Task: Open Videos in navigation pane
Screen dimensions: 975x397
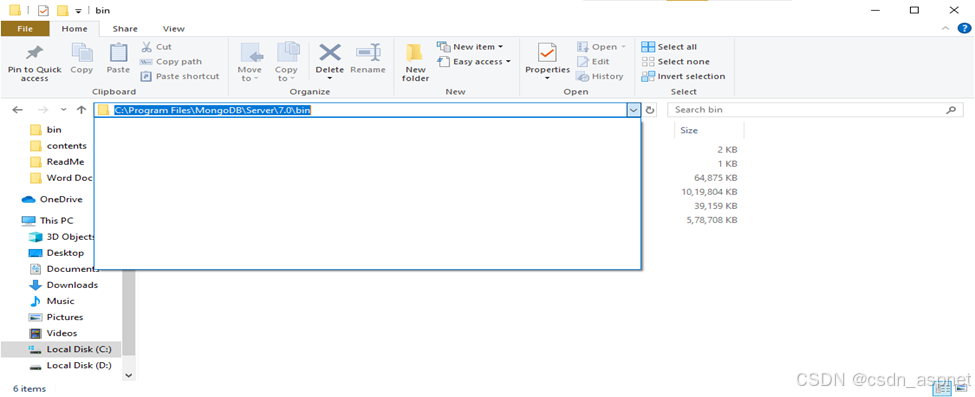Action: coord(54,334)
